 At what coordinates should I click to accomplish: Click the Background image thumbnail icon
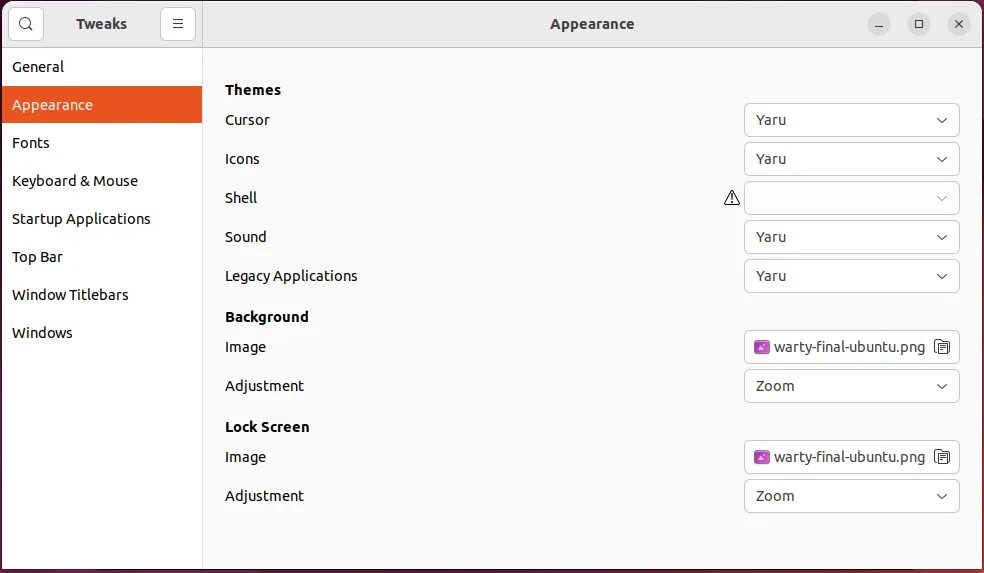point(762,347)
